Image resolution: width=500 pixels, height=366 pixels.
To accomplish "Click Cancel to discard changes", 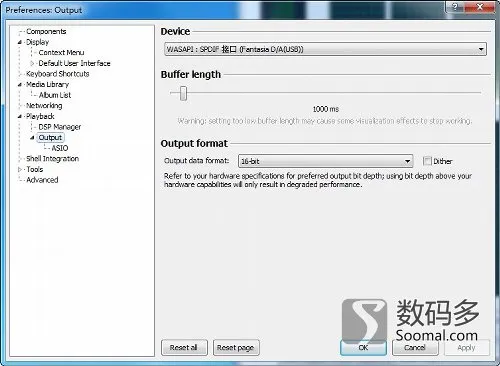I will (x=415, y=348).
